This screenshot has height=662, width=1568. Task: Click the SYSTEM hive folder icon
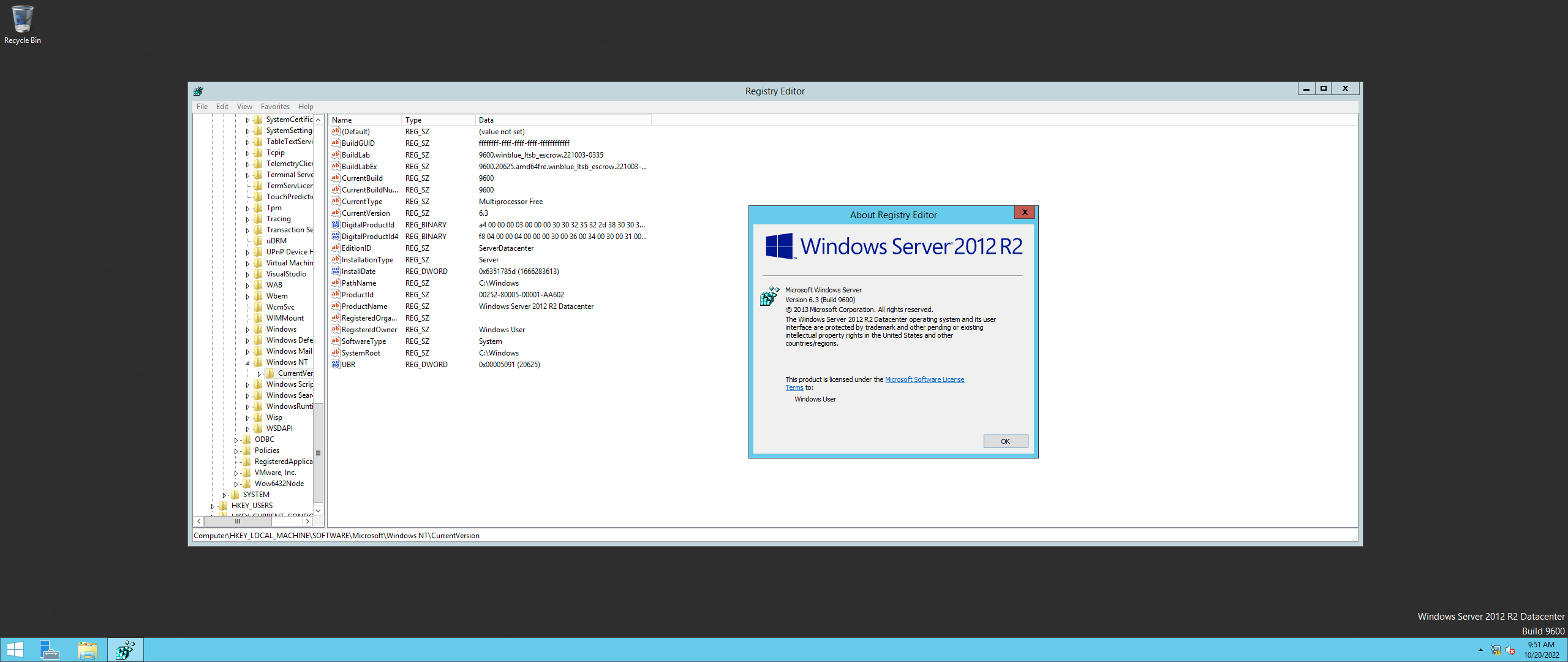point(235,495)
